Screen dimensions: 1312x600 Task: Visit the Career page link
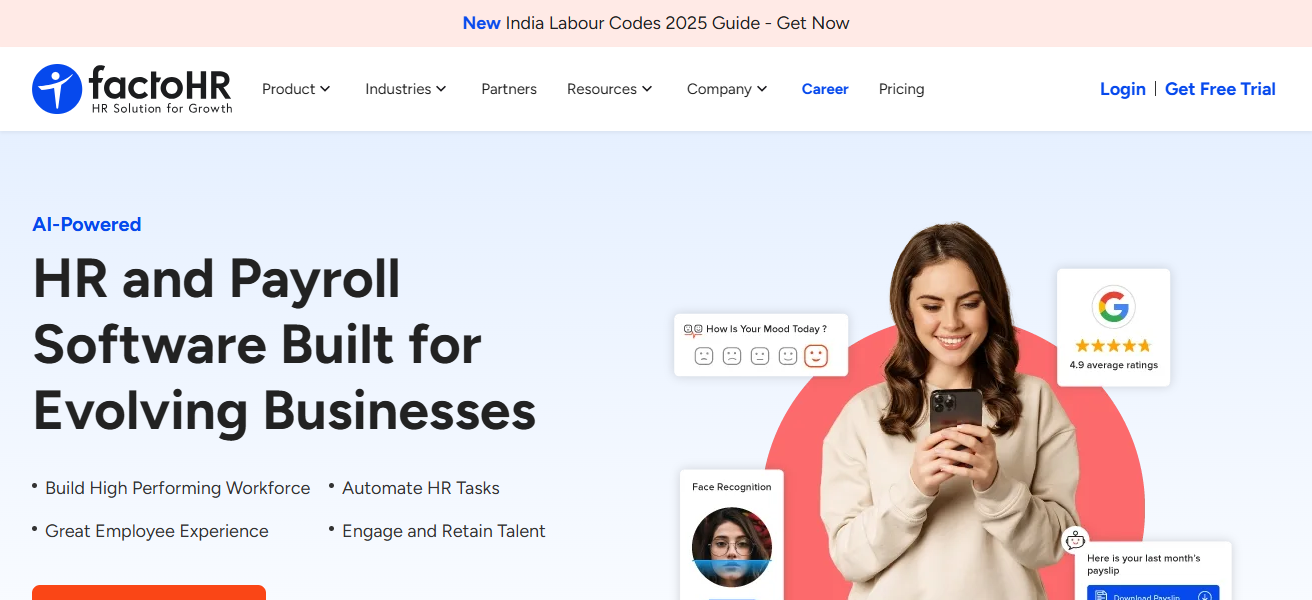tap(825, 89)
